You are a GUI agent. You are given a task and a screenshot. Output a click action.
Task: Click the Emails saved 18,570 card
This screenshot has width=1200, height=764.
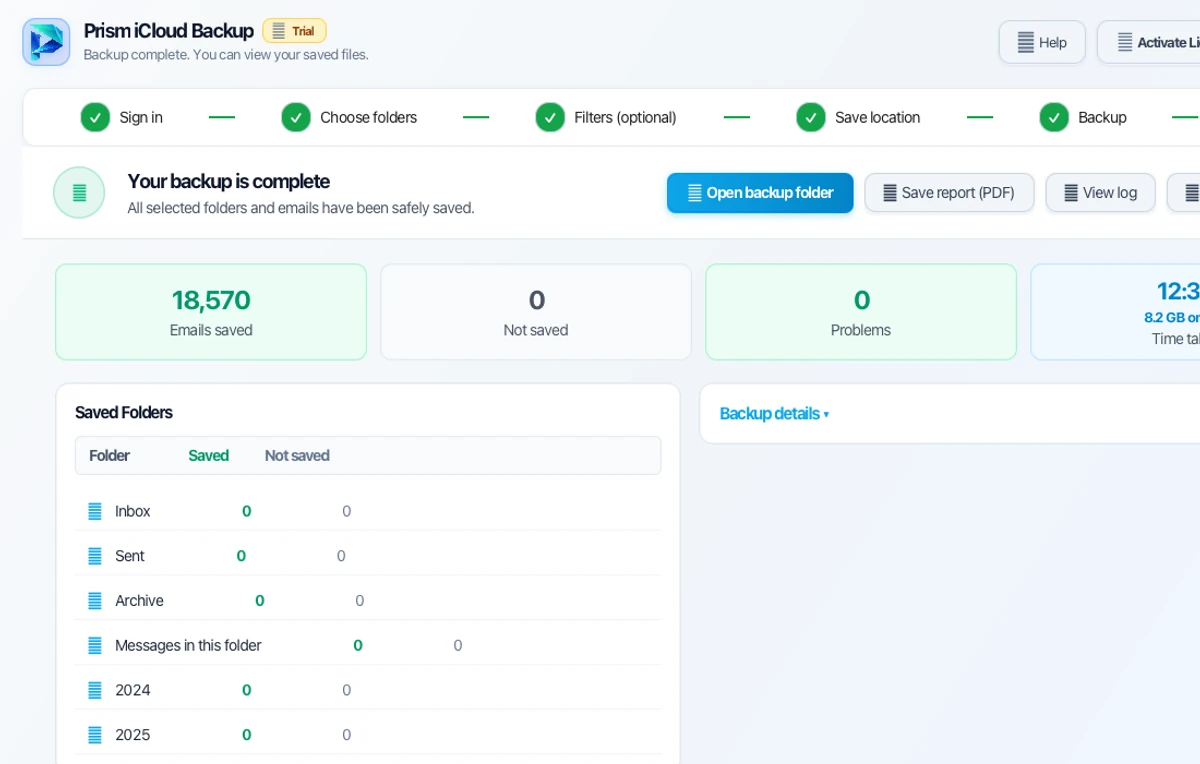coord(211,312)
